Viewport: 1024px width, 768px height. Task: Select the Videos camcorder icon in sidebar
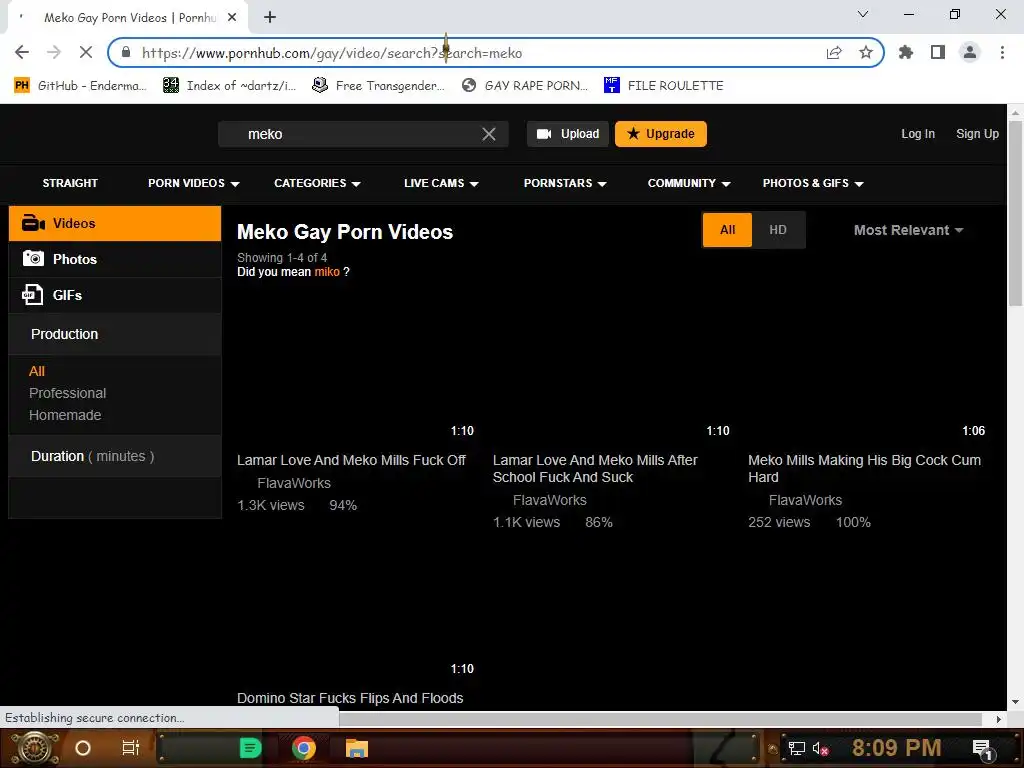(33, 223)
